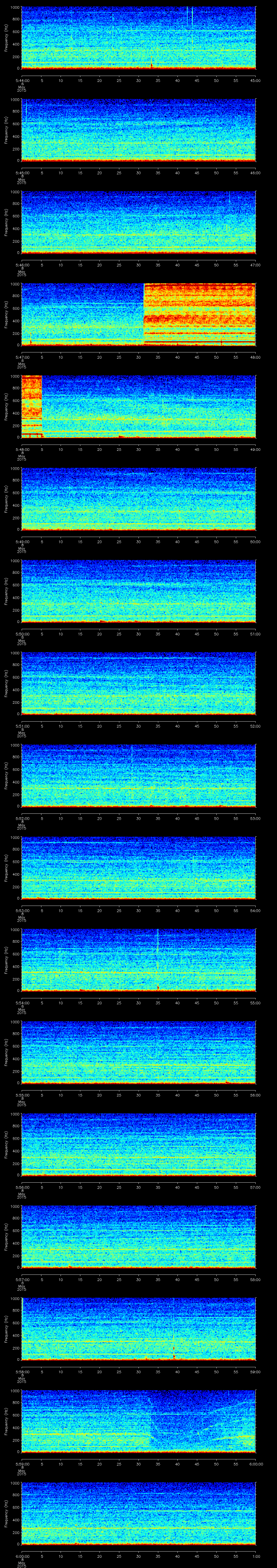Screen dimensions: 277x1568
Task: Click the '45:00' end time label
Action: tap(256, 80)
